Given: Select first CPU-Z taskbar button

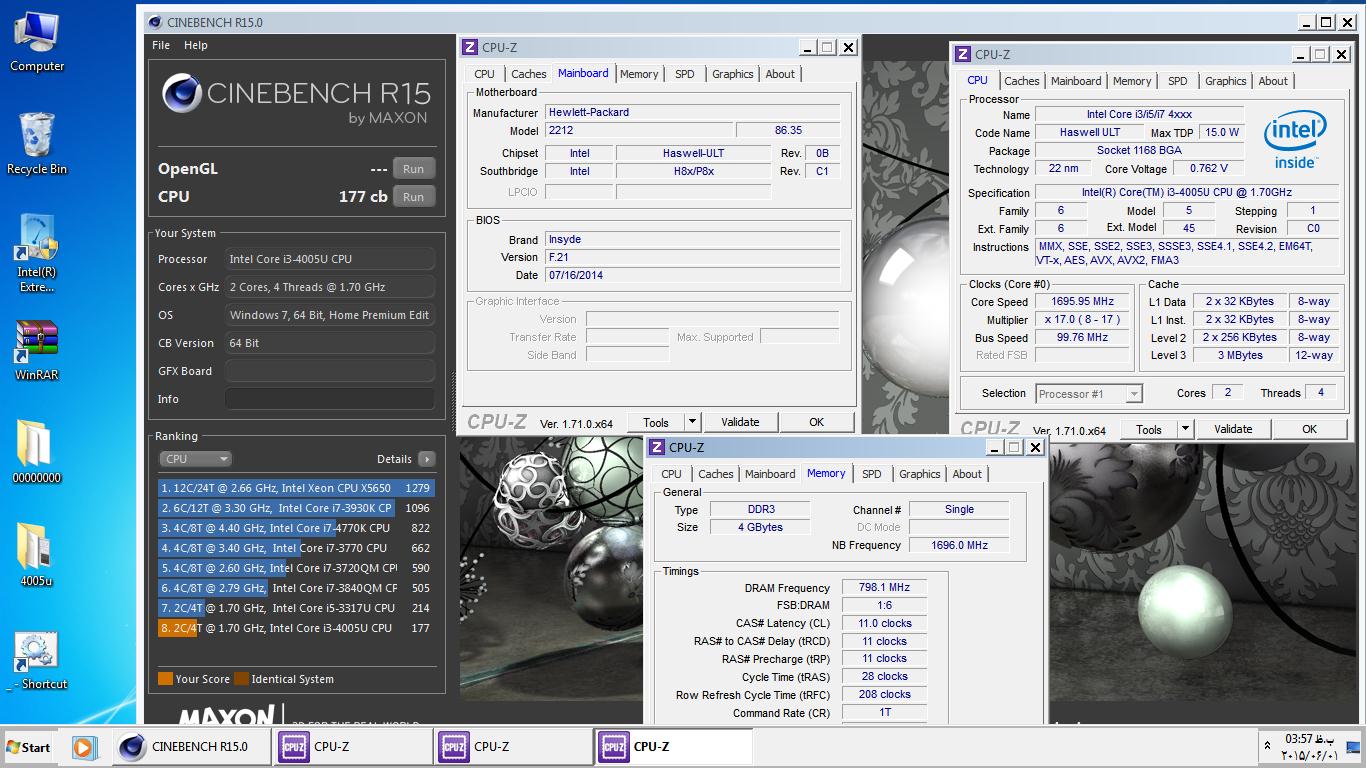Looking at the screenshot, I should click(352, 746).
